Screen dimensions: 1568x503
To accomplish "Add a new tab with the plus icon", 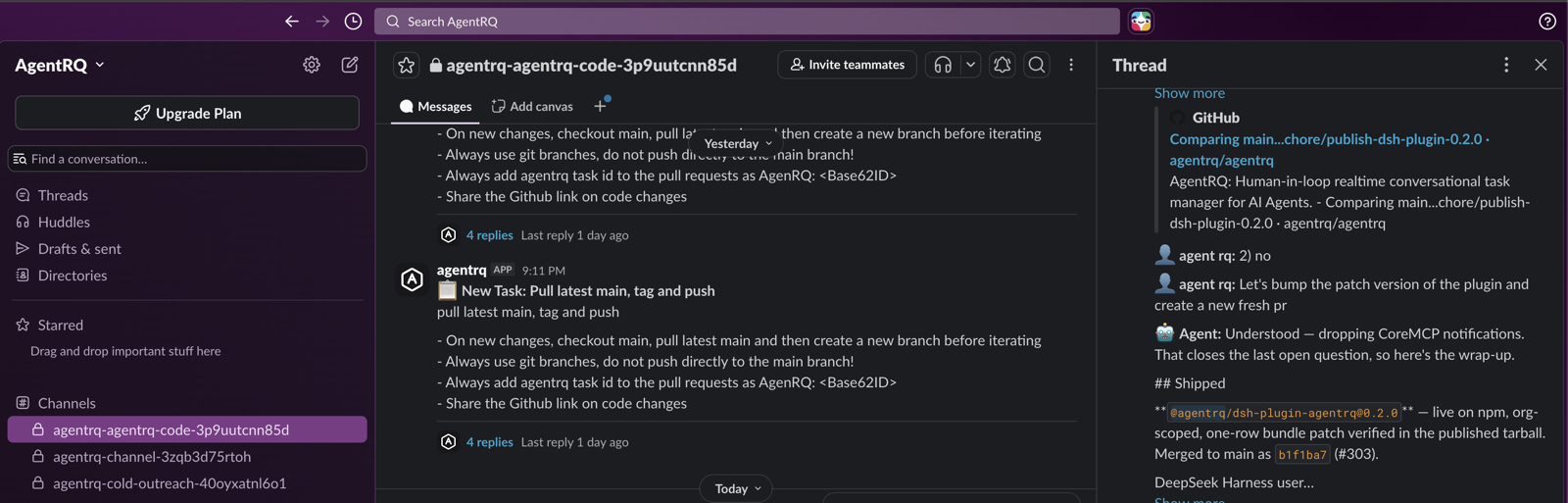I will [601, 106].
